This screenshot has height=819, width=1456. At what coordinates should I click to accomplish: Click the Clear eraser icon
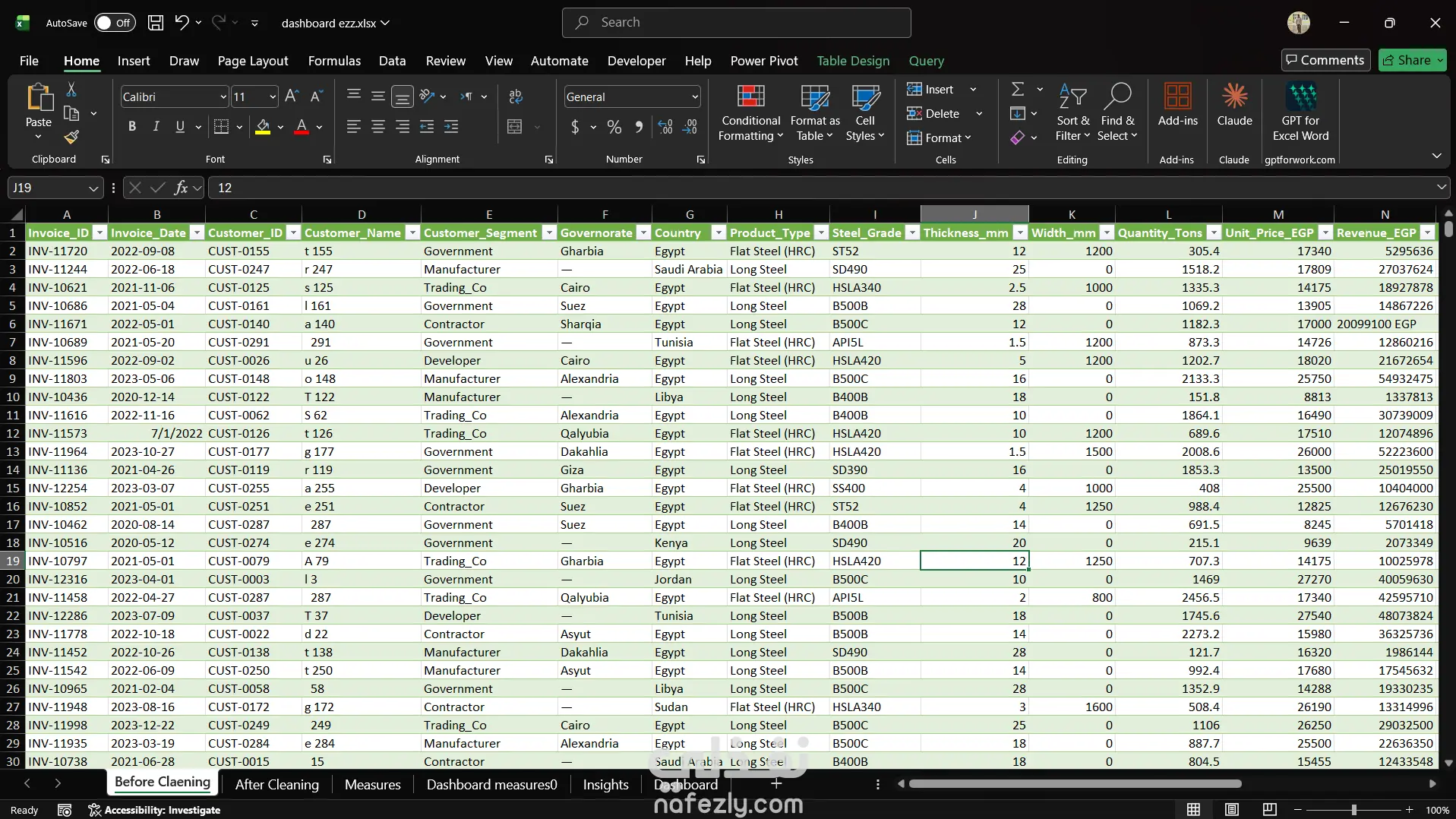pos(1018,138)
